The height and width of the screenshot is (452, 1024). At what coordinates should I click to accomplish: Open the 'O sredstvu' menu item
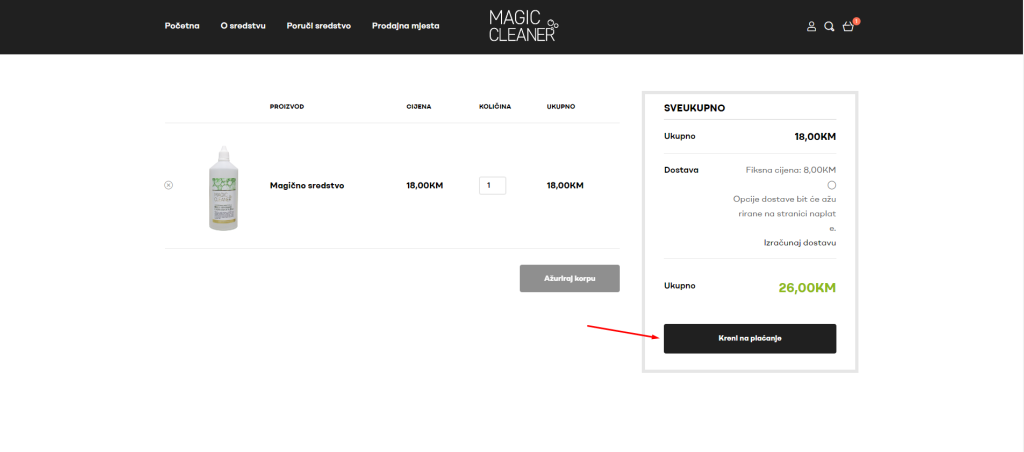click(243, 26)
